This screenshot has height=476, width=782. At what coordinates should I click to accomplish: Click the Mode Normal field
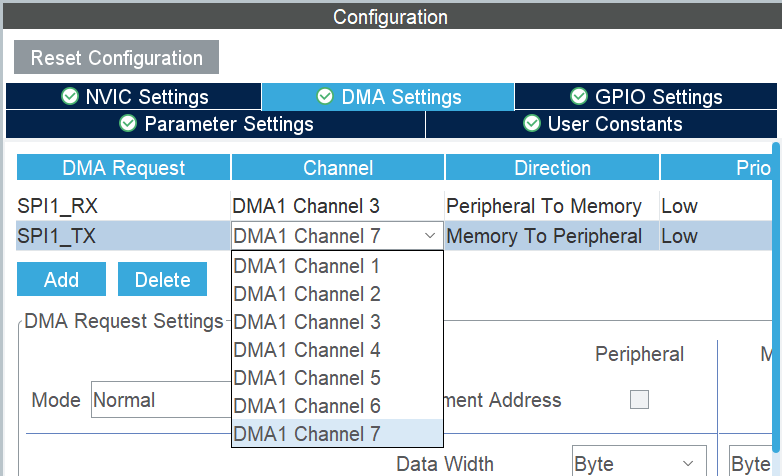pos(160,400)
